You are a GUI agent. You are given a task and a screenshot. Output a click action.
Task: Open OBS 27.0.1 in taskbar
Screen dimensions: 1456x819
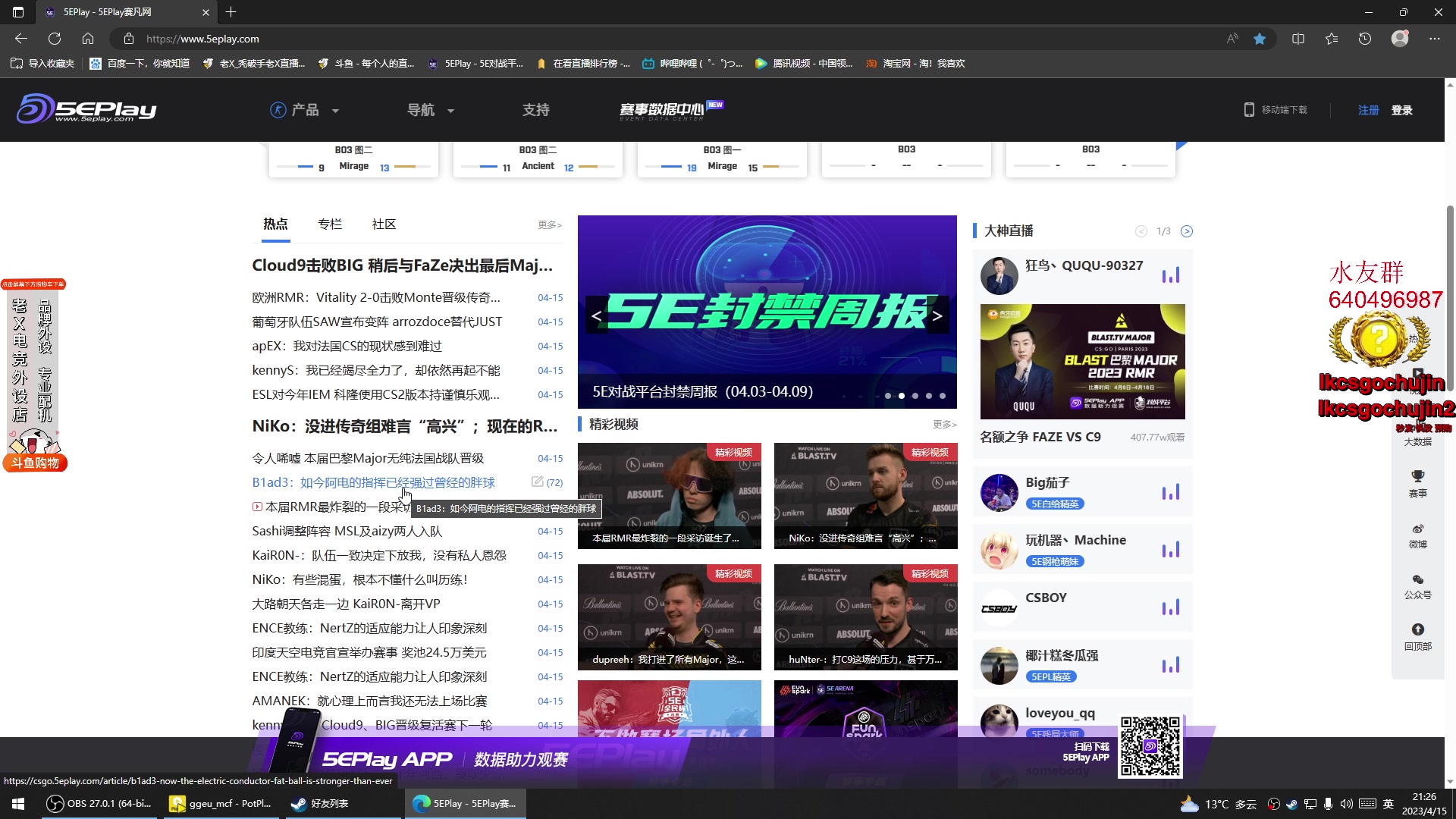99,803
